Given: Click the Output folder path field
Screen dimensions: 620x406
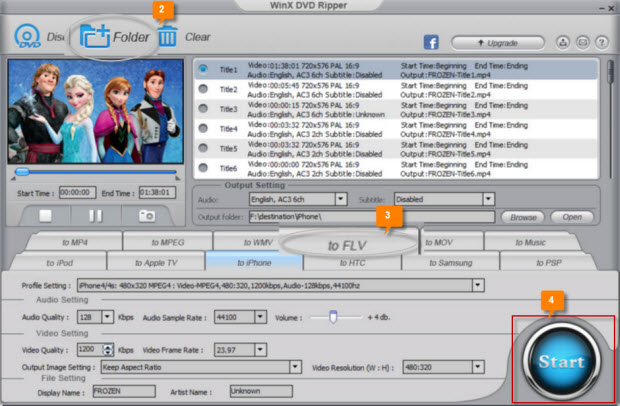Looking at the screenshot, I should [x=372, y=217].
